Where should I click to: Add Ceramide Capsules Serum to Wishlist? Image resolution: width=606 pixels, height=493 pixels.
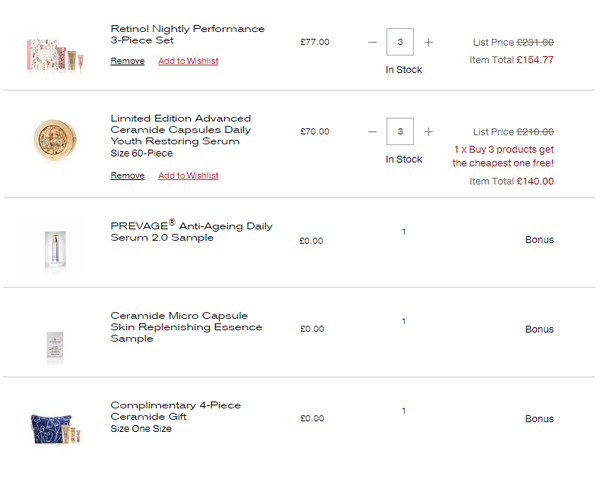(188, 175)
